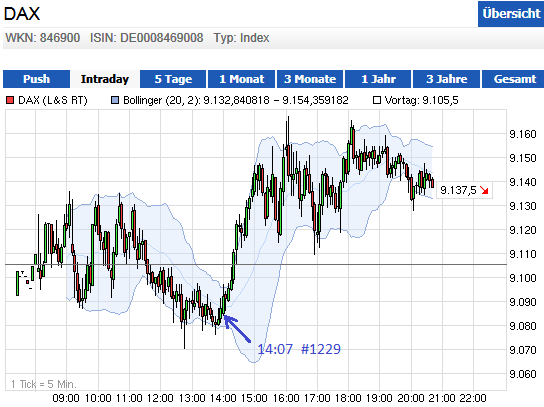Click the 21:00 time axis label
544x407 pixels.
click(442, 398)
